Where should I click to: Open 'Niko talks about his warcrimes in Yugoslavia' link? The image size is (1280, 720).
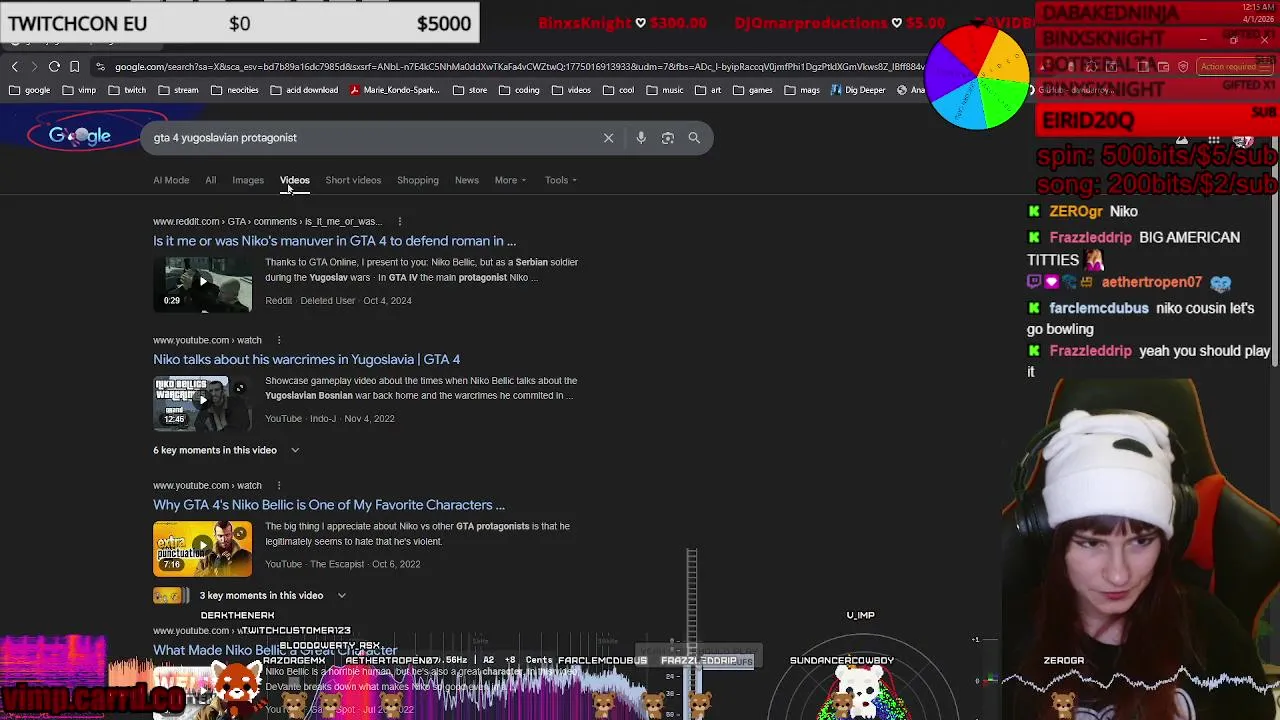tap(306, 359)
